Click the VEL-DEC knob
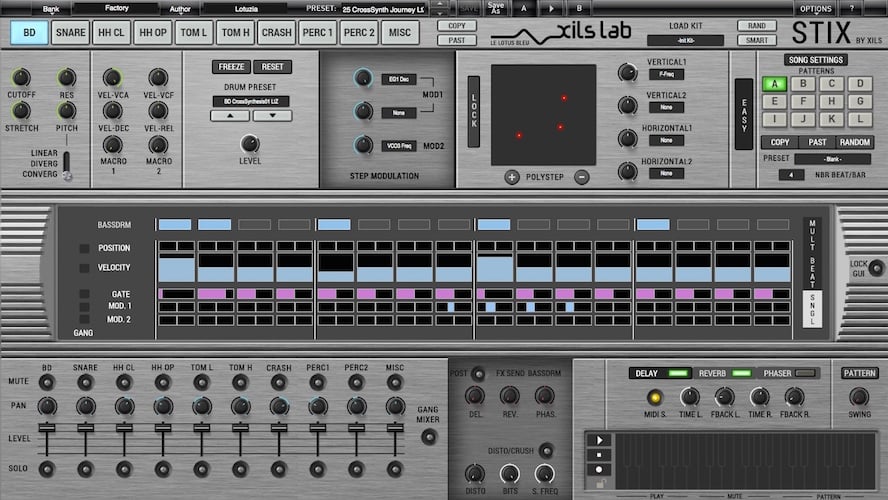 point(112,111)
